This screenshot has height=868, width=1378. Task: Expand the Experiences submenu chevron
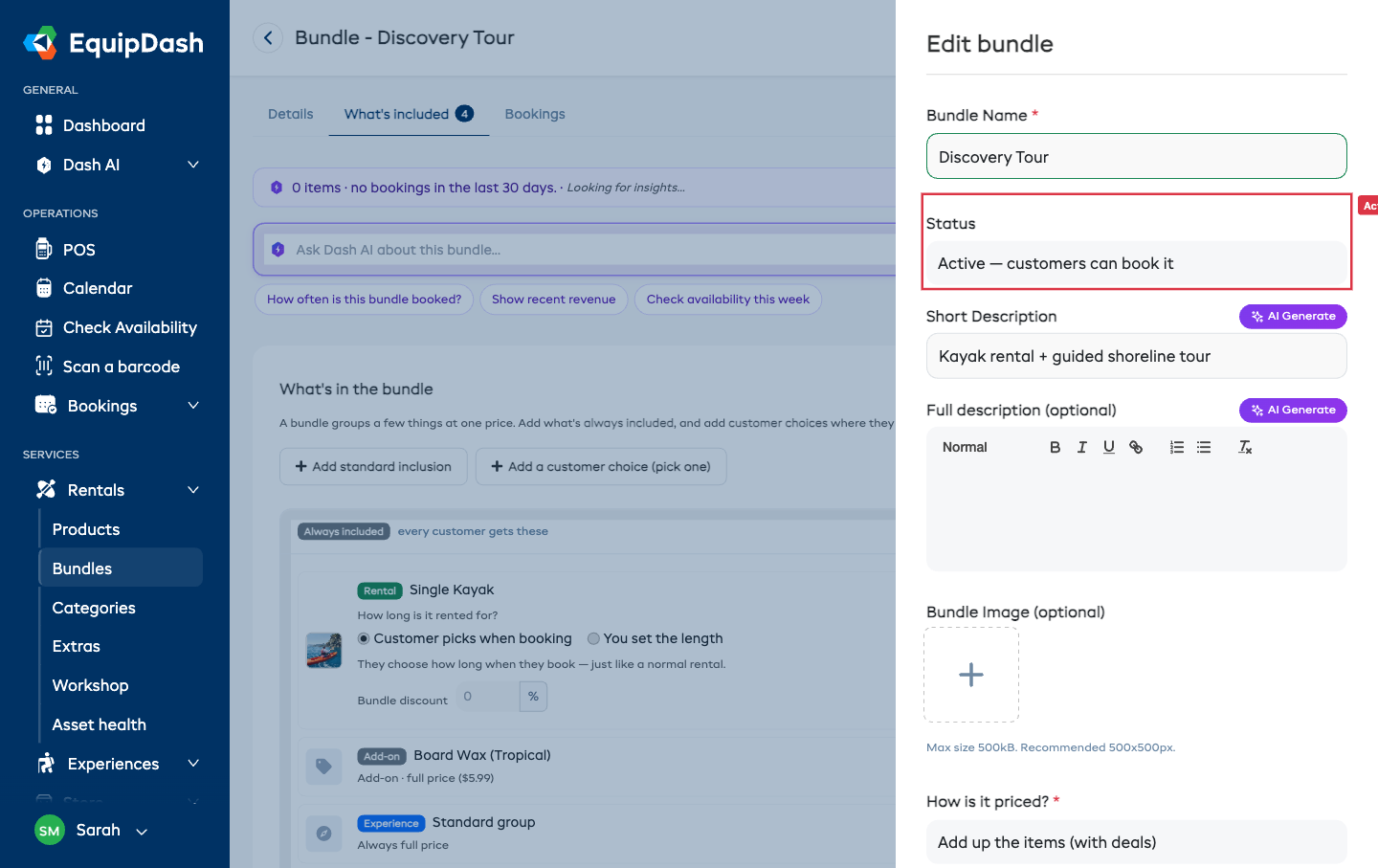[x=193, y=764]
